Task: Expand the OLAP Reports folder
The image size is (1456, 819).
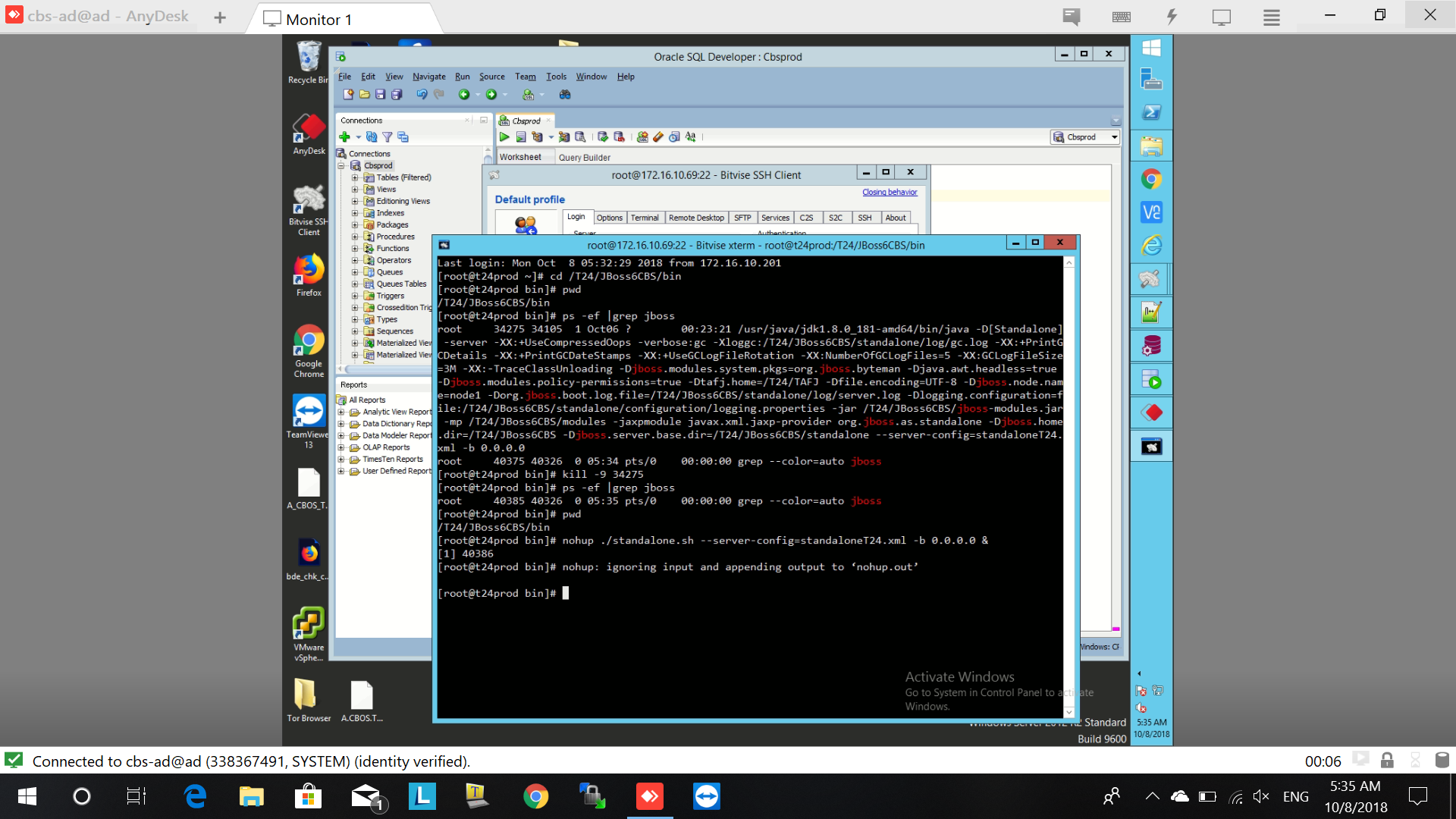Action: click(341, 447)
